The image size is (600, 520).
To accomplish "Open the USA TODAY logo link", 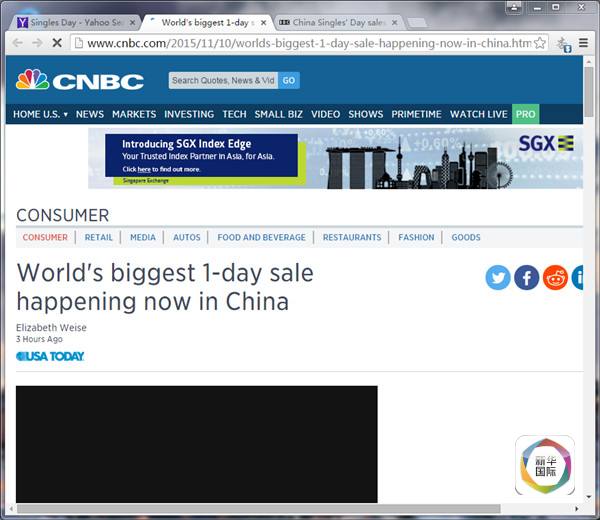I will [x=50, y=356].
